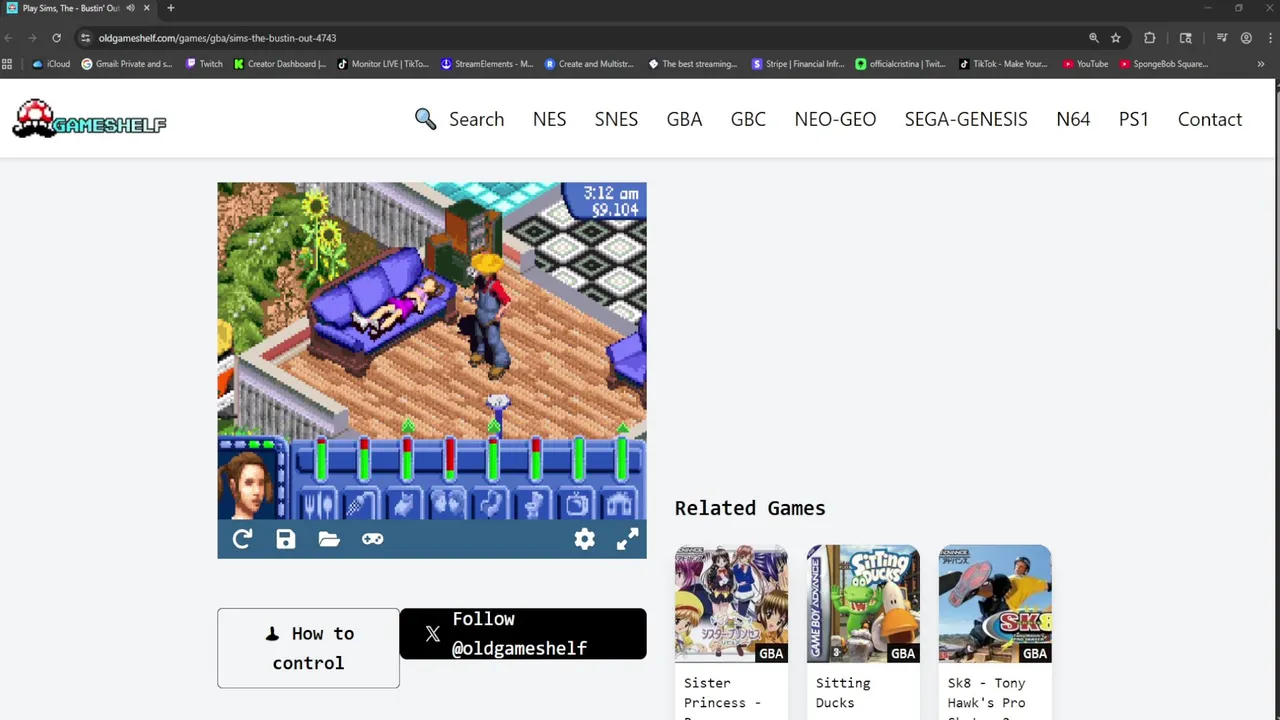Open the Chrome apps grid in bookmarks bar
Screen dimensions: 1280x720
(x=7, y=64)
